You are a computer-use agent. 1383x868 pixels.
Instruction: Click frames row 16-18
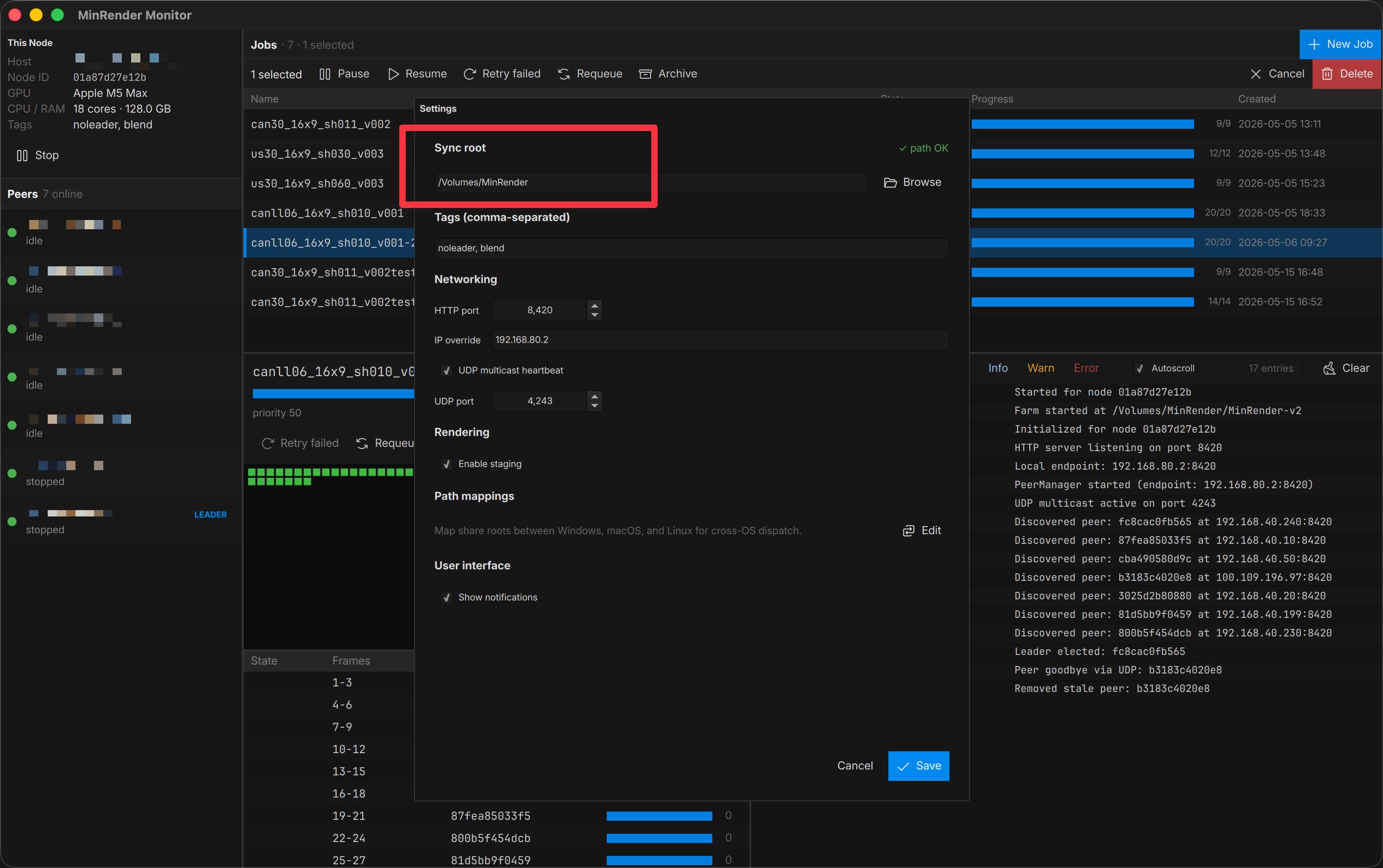pyautogui.click(x=348, y=794)
